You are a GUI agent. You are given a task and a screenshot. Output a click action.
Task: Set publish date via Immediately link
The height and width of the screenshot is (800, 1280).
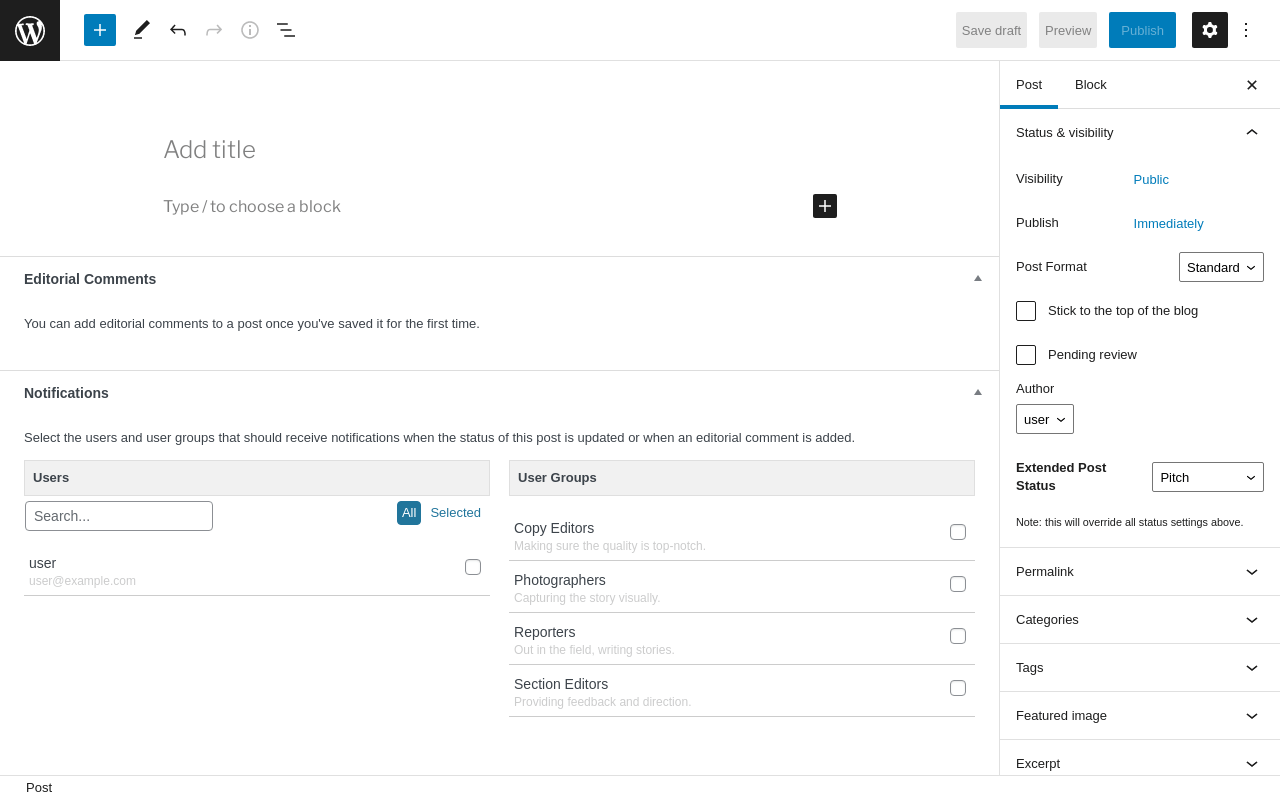(1169, 224)
